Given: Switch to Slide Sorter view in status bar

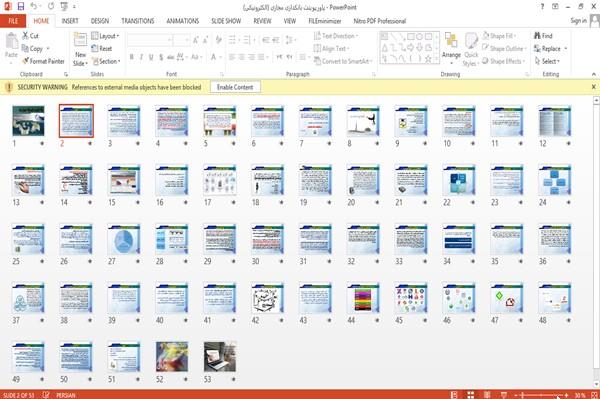Looking at the screenshot, I should pyautogui.click(x=471, y=395).
